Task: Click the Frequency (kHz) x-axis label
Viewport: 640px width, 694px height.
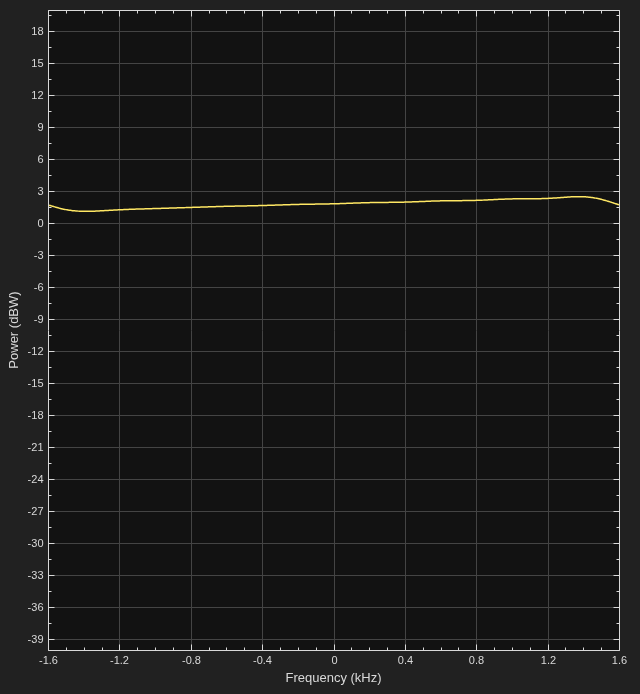Action: tap(333, 678)
